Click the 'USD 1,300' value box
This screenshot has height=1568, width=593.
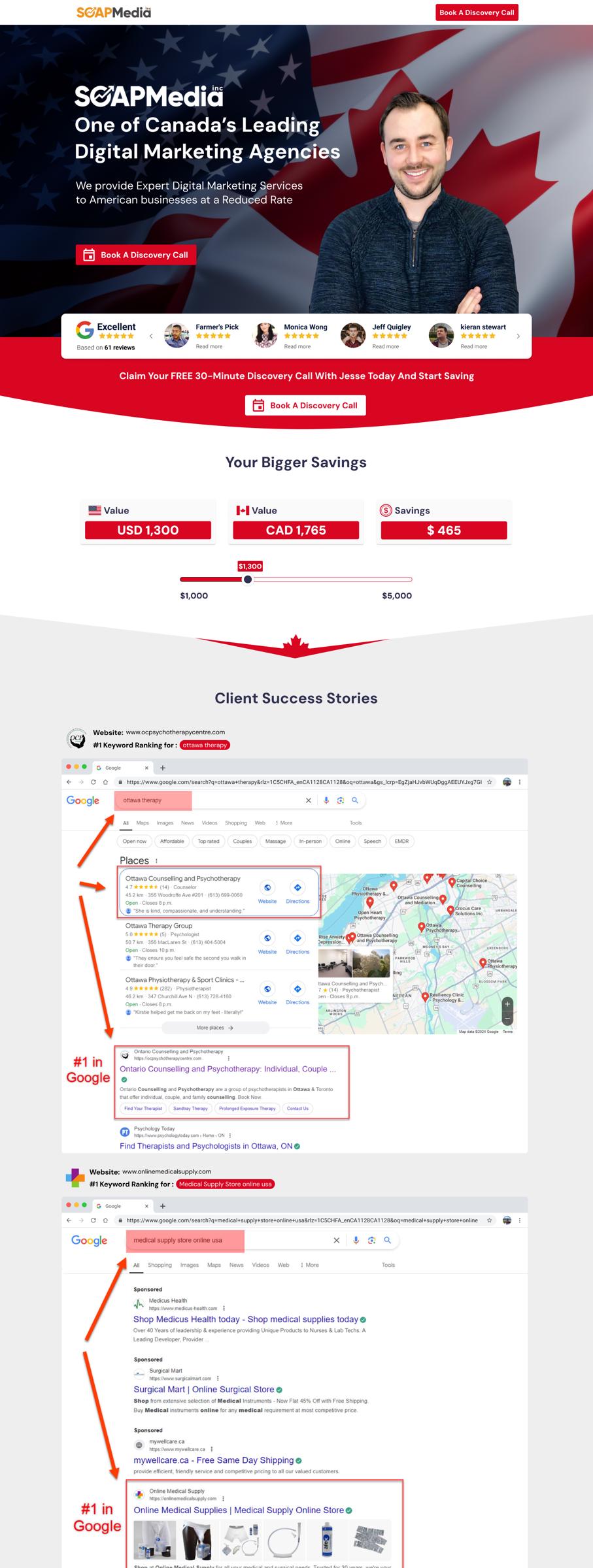(148, 531)
